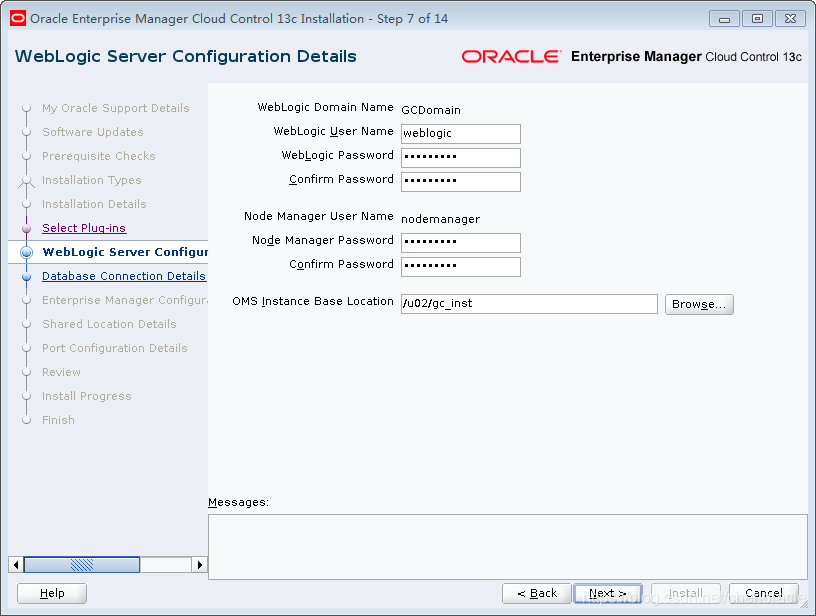Click the step list horizontal scrollbar thumb
Image resolution: width=816 pixels, height=616 pixels.
pos(82,564)
